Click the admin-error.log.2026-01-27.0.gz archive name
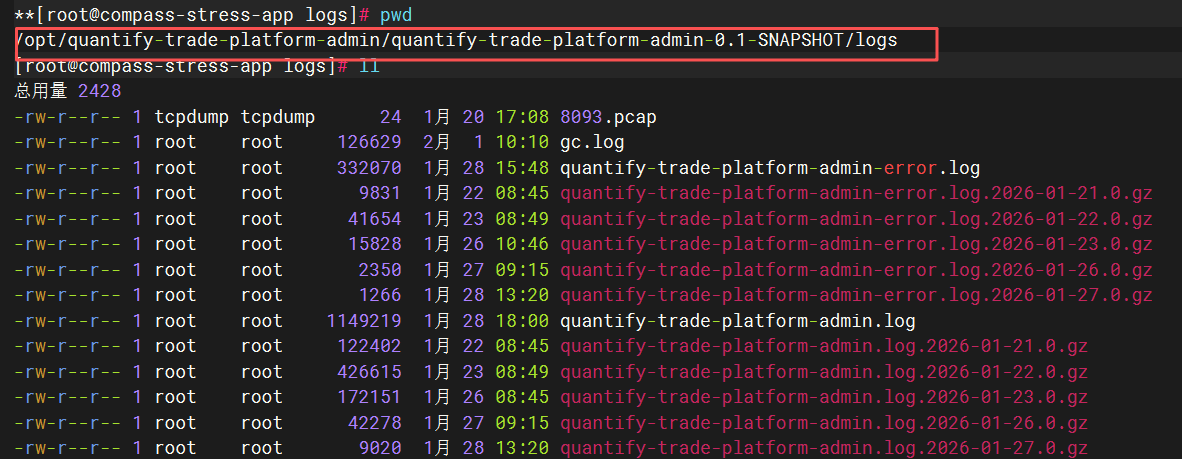This screenshot has height=459, width=1182. 856,295
